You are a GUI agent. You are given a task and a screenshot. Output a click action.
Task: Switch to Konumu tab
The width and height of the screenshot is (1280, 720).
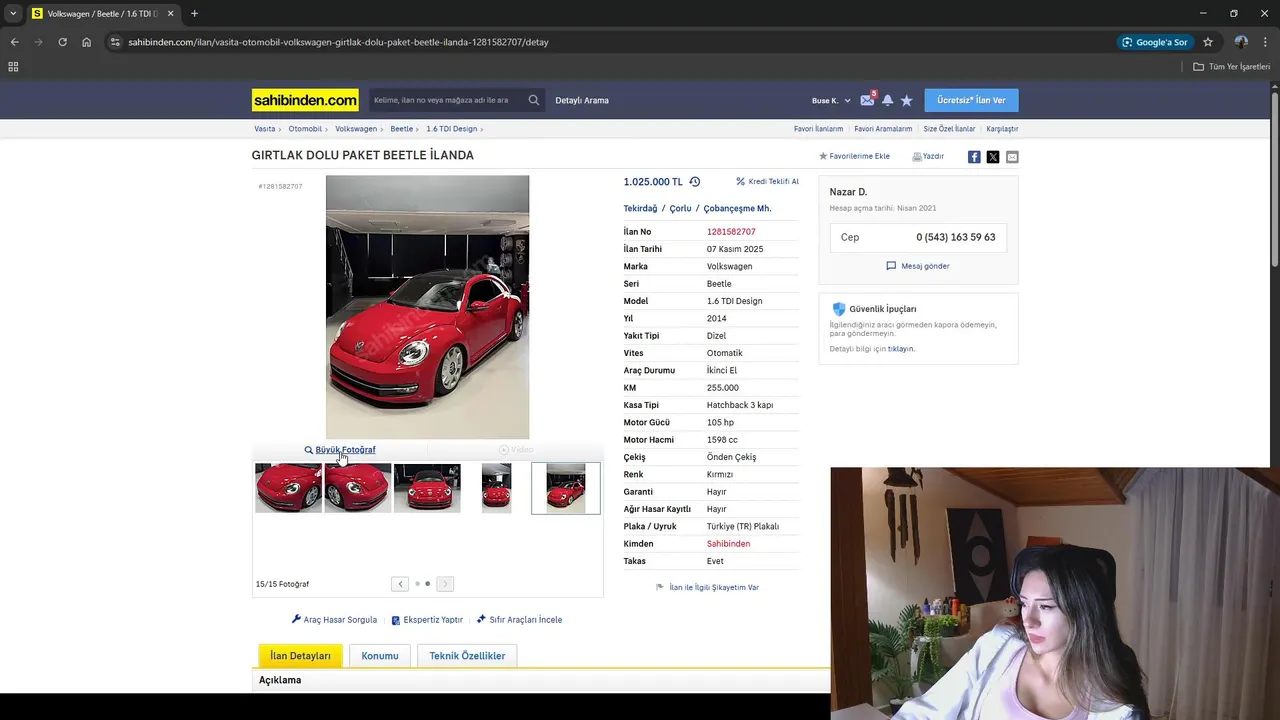pyautogui.click(x=380, y=656)
